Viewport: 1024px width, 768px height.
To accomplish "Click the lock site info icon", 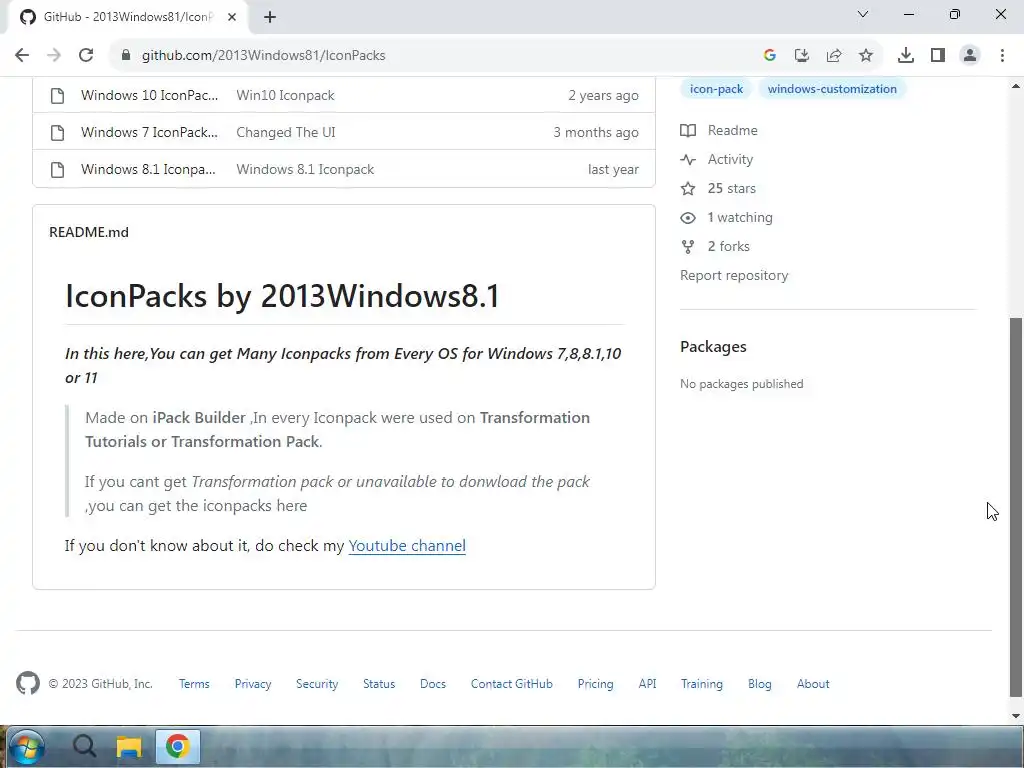I will click(126, 56).
